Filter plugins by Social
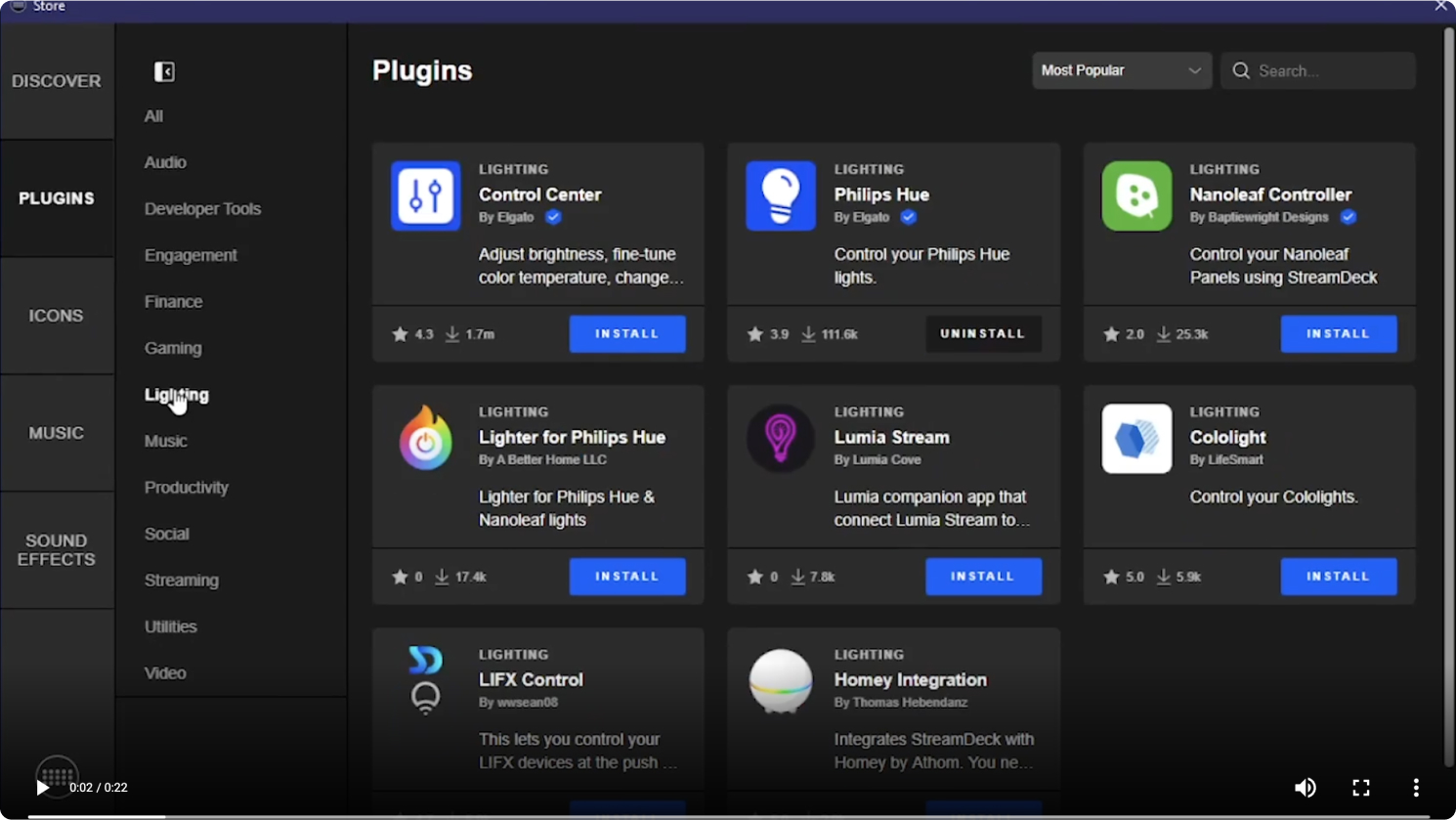Viewport: 1456px width, 820px height. (x=167, y=534)
